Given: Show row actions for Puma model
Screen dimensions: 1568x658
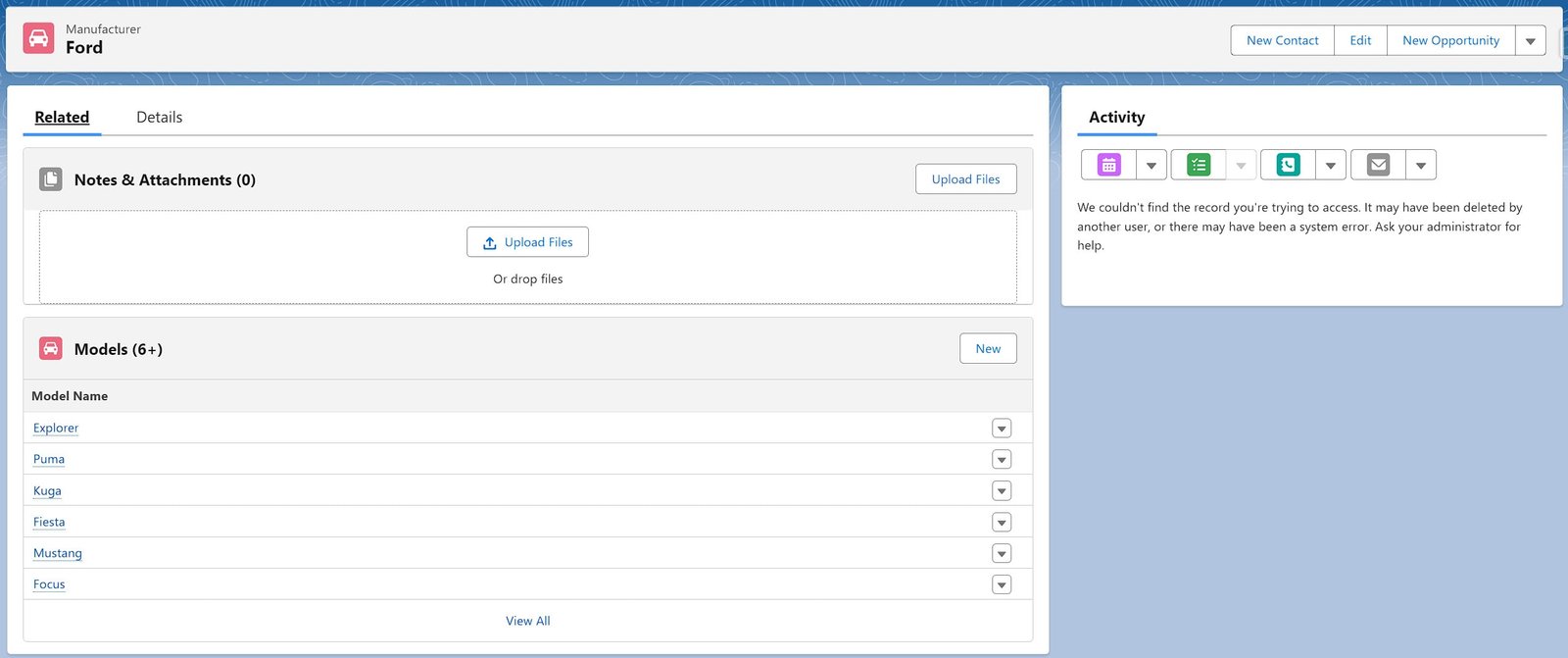Looking at the screenshot, I should pyautogui.click(x=1002, y=460).
